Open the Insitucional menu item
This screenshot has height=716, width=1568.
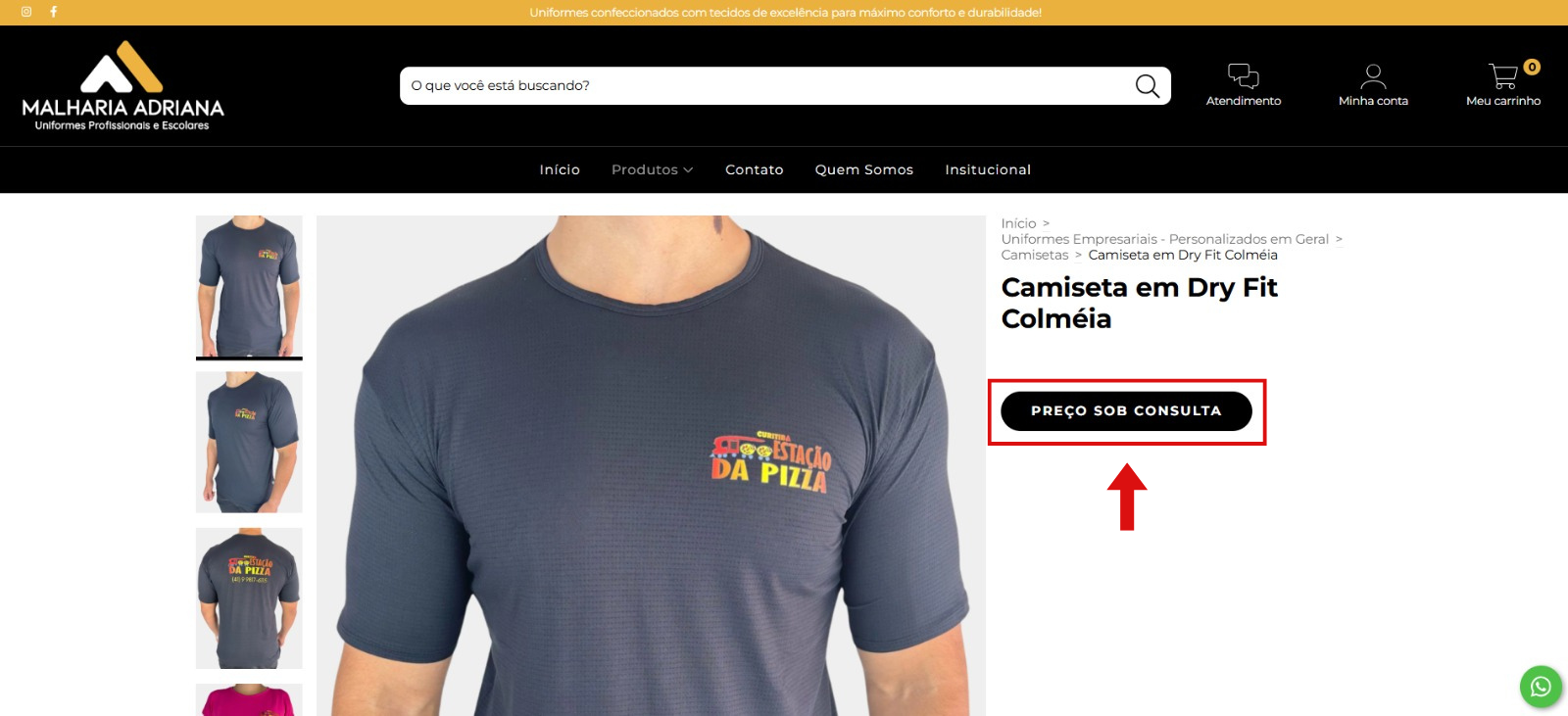(x=988, y=169)
